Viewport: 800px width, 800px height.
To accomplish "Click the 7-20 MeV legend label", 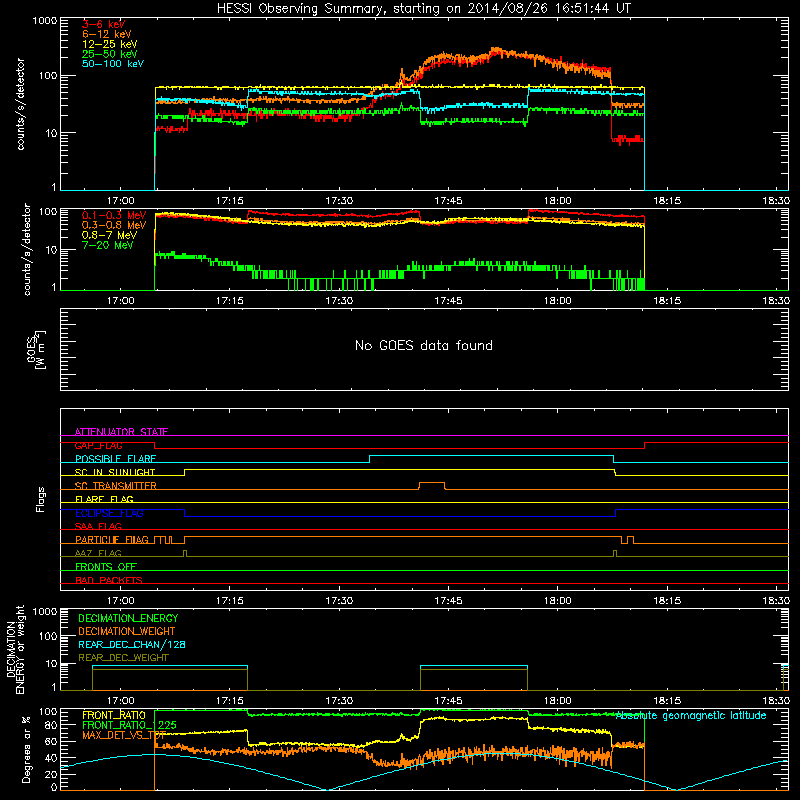I will 108,245.
